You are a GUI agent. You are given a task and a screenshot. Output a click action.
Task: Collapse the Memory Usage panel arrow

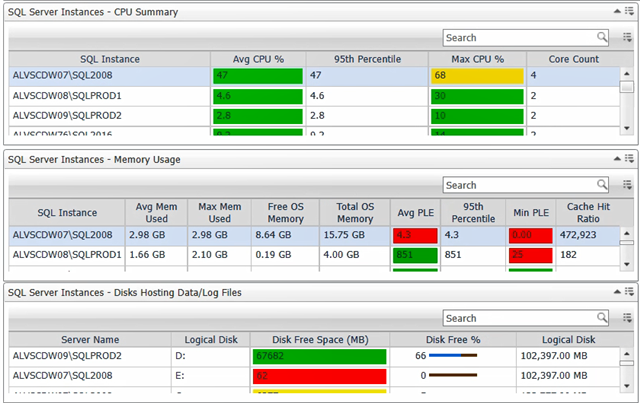click(x=618, y=159)
